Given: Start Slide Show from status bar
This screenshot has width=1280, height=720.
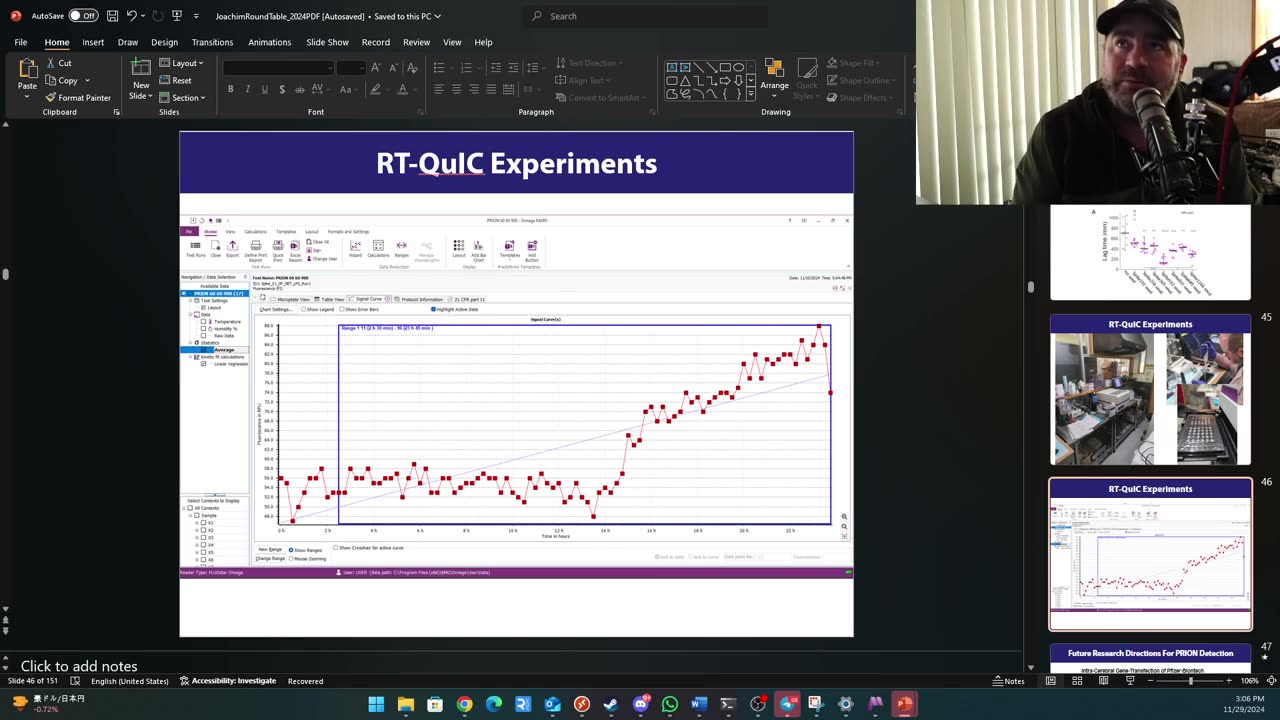Looking at the screenshot, I should 1130,681.
